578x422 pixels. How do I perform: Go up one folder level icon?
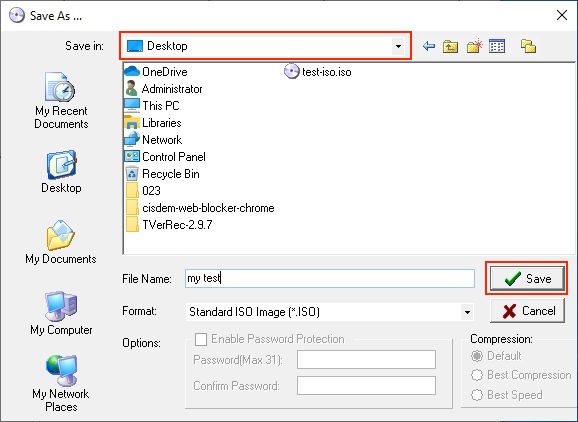pos(450,46)
